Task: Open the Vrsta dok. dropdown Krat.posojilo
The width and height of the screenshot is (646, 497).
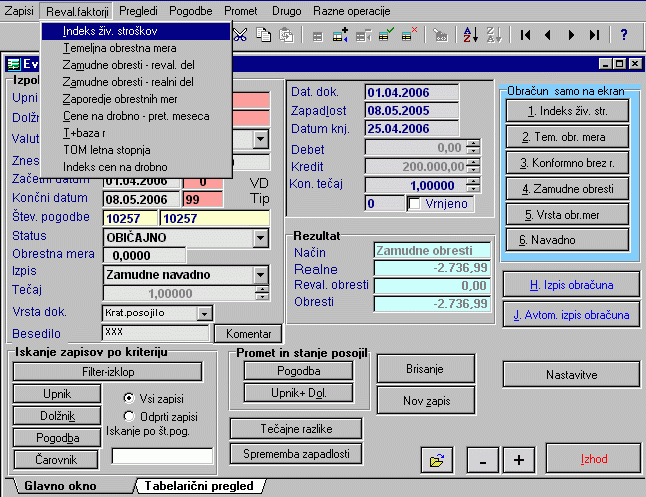Action: pos(204,314)
